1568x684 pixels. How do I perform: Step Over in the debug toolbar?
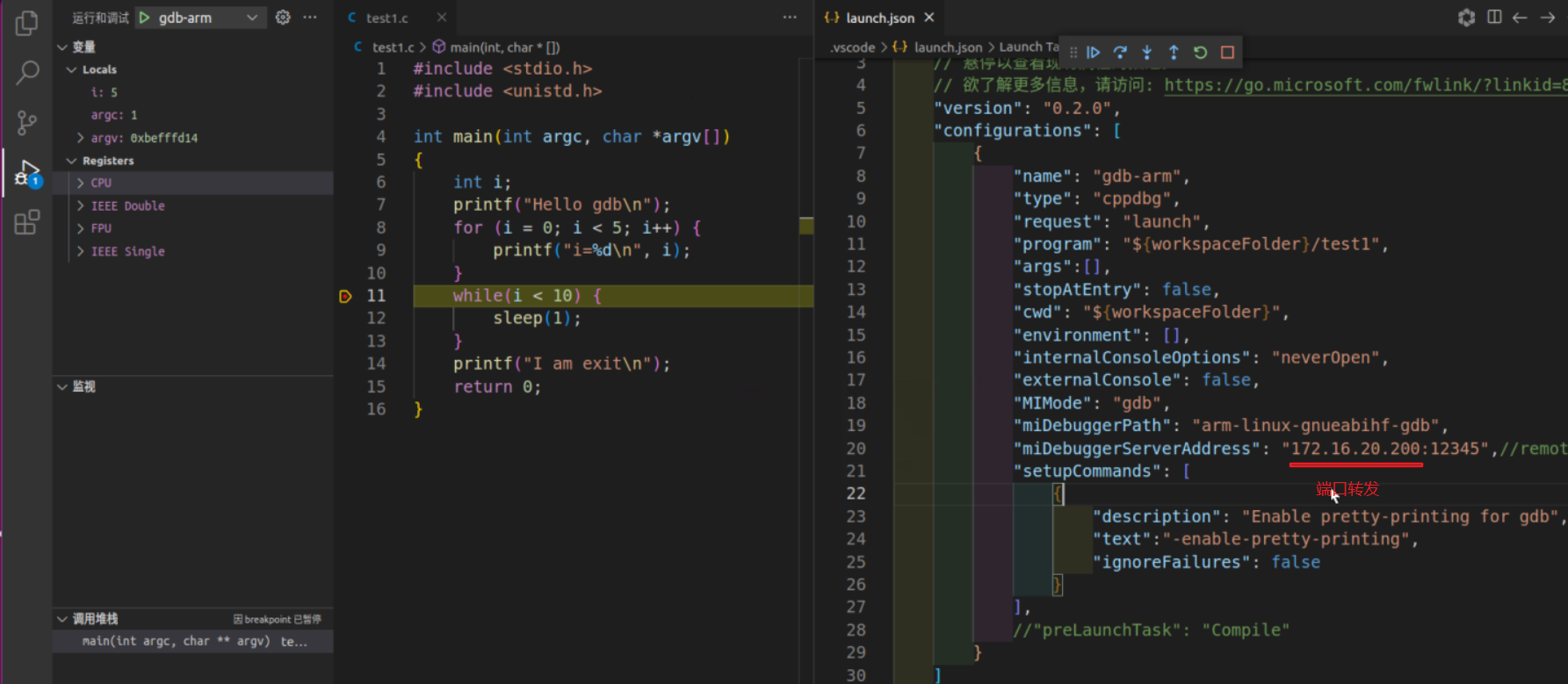pyautogui.click(x=1120, y=53)
